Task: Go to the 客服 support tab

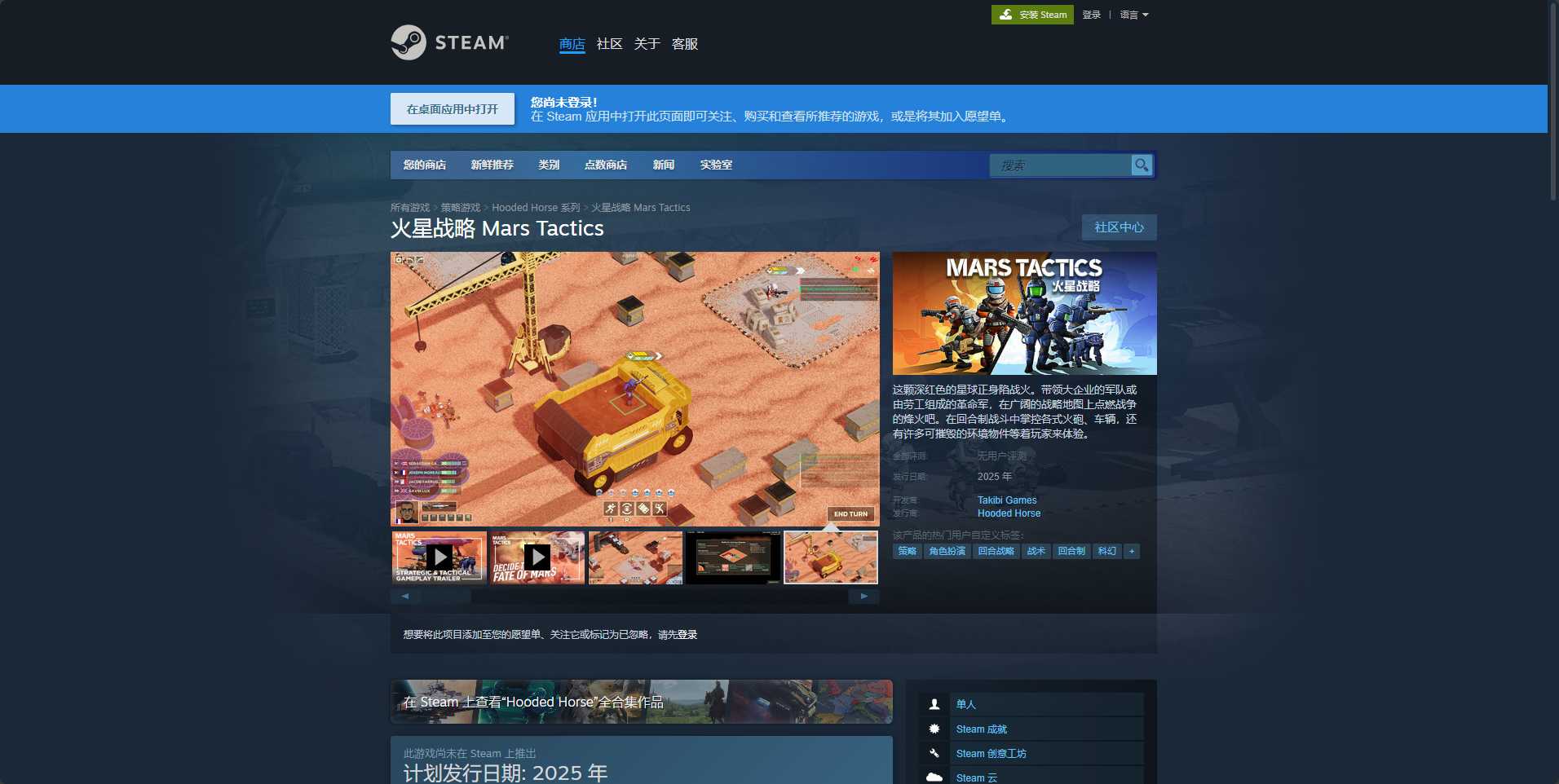Action: pos(685,44)
